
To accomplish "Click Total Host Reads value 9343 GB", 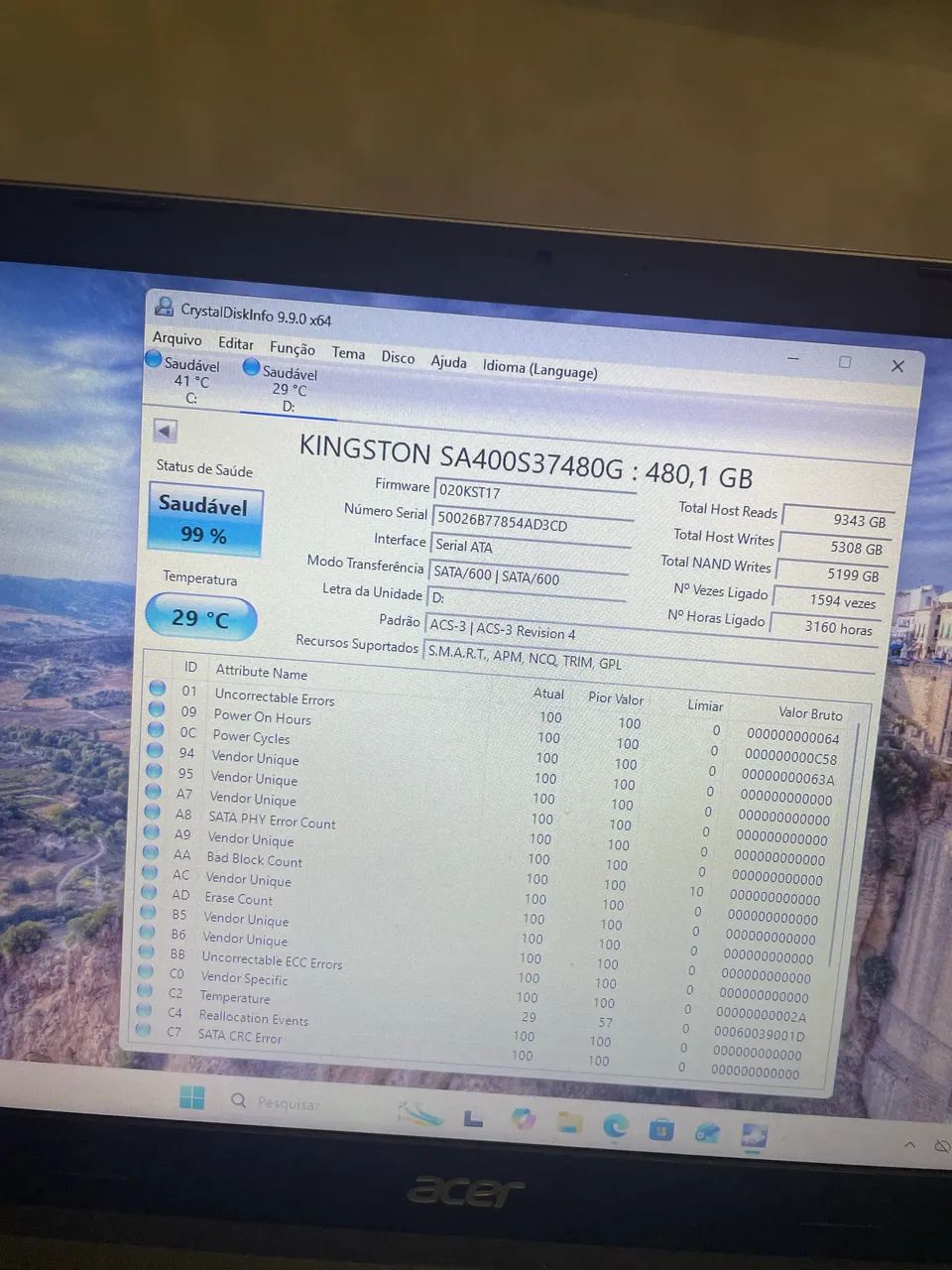I will 837,519.
